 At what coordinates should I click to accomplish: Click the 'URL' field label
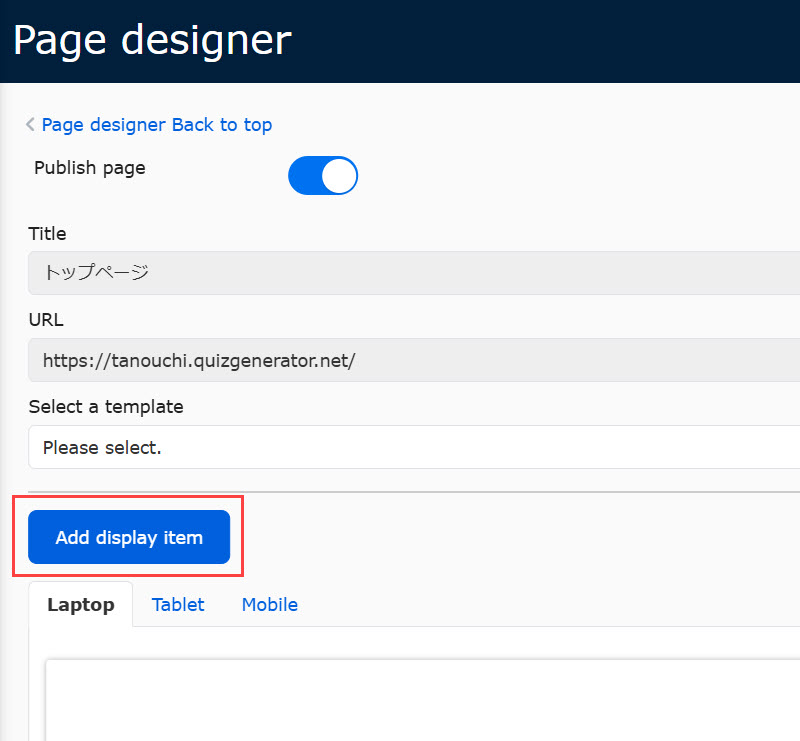[45, 320]
